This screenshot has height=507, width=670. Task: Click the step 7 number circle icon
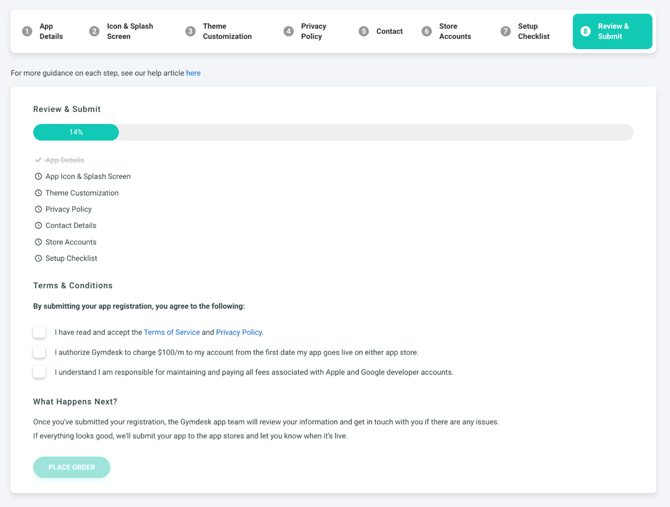click(x=505, y=32)
